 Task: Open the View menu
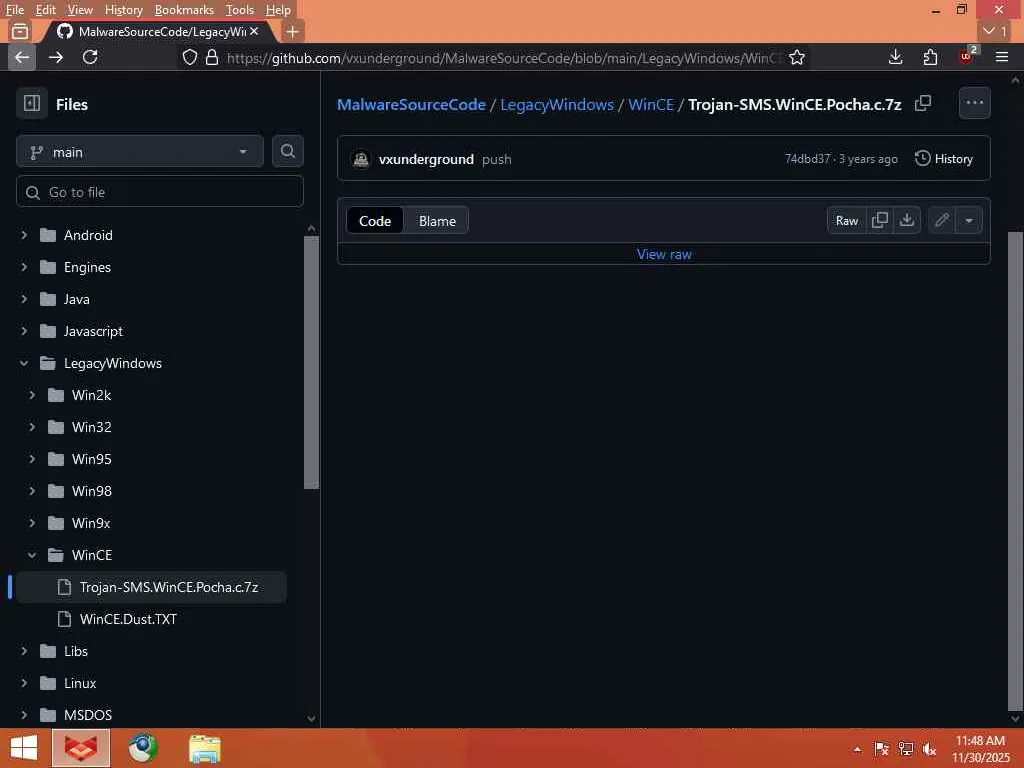pos(80,10)
